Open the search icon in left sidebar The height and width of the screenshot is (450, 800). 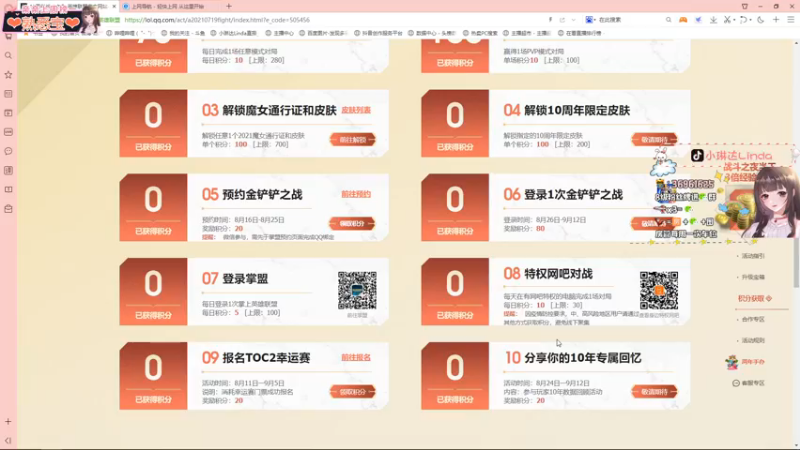(8, 55)
